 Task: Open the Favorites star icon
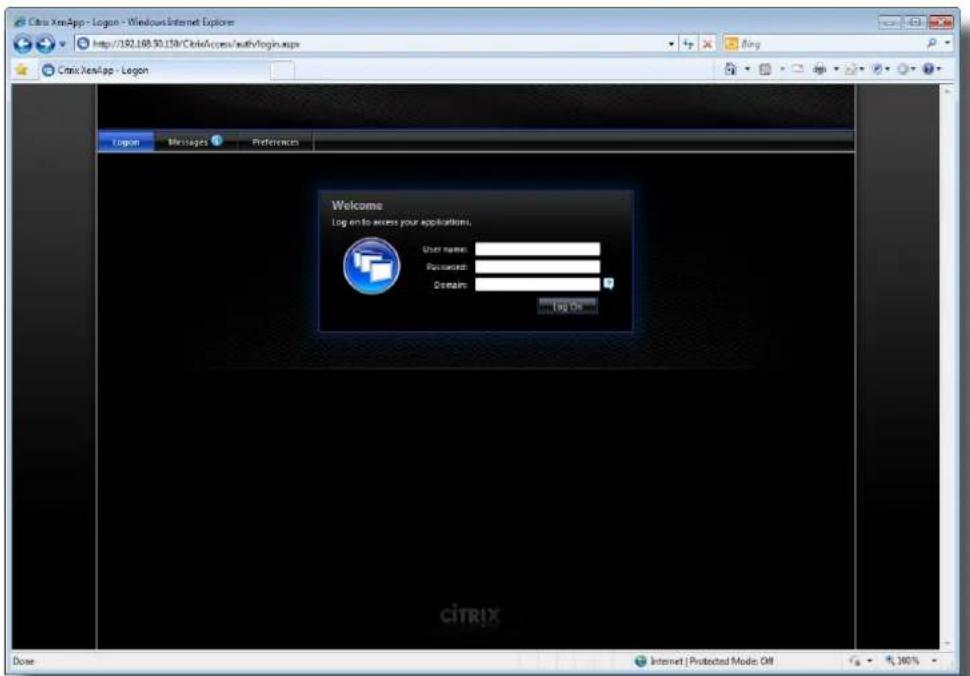tap(22, 70)
